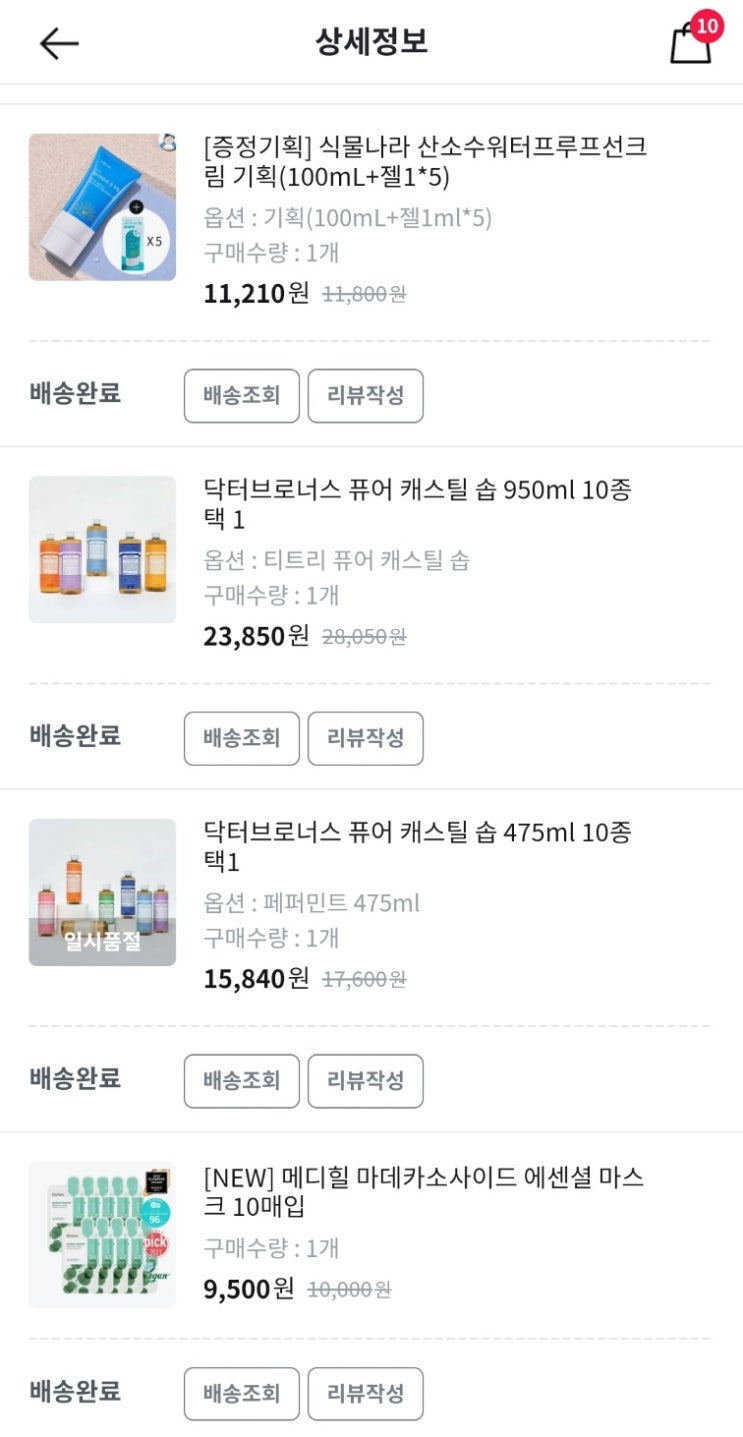Open the 닥터브로너스 950ml product title

[x=417, y=505]
